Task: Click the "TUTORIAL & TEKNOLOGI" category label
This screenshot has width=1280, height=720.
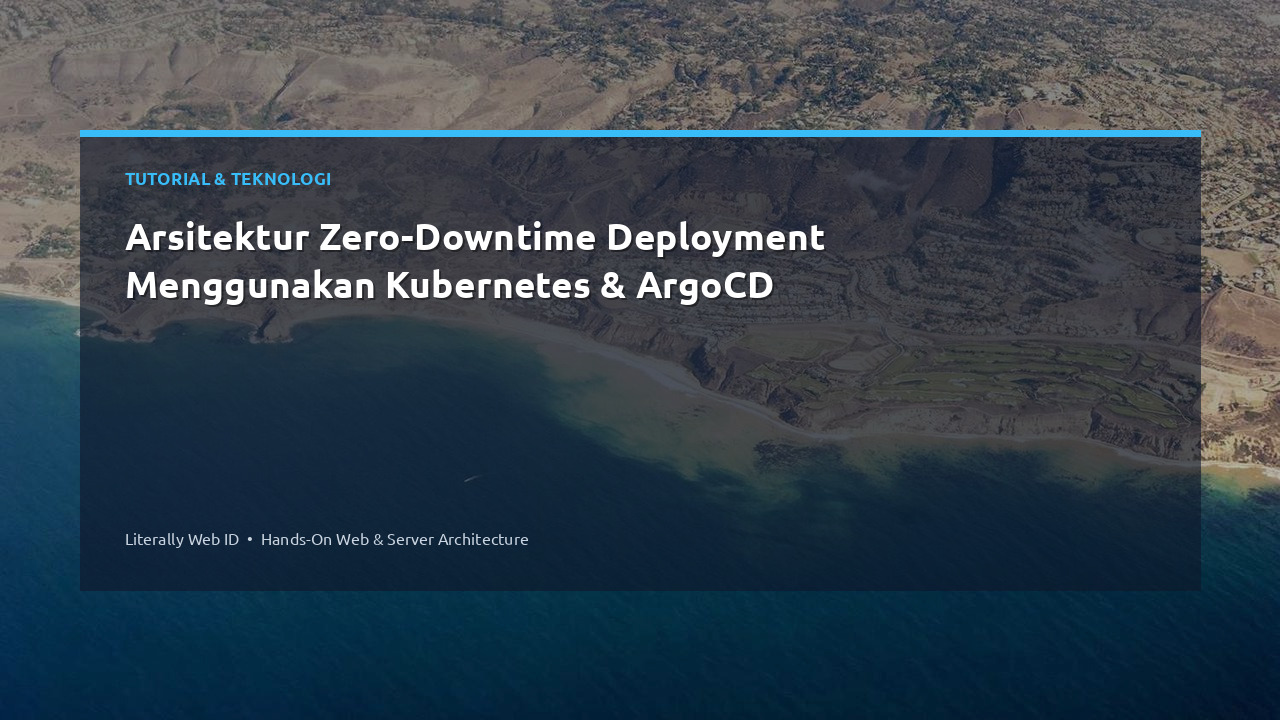Action: [228, 179]
